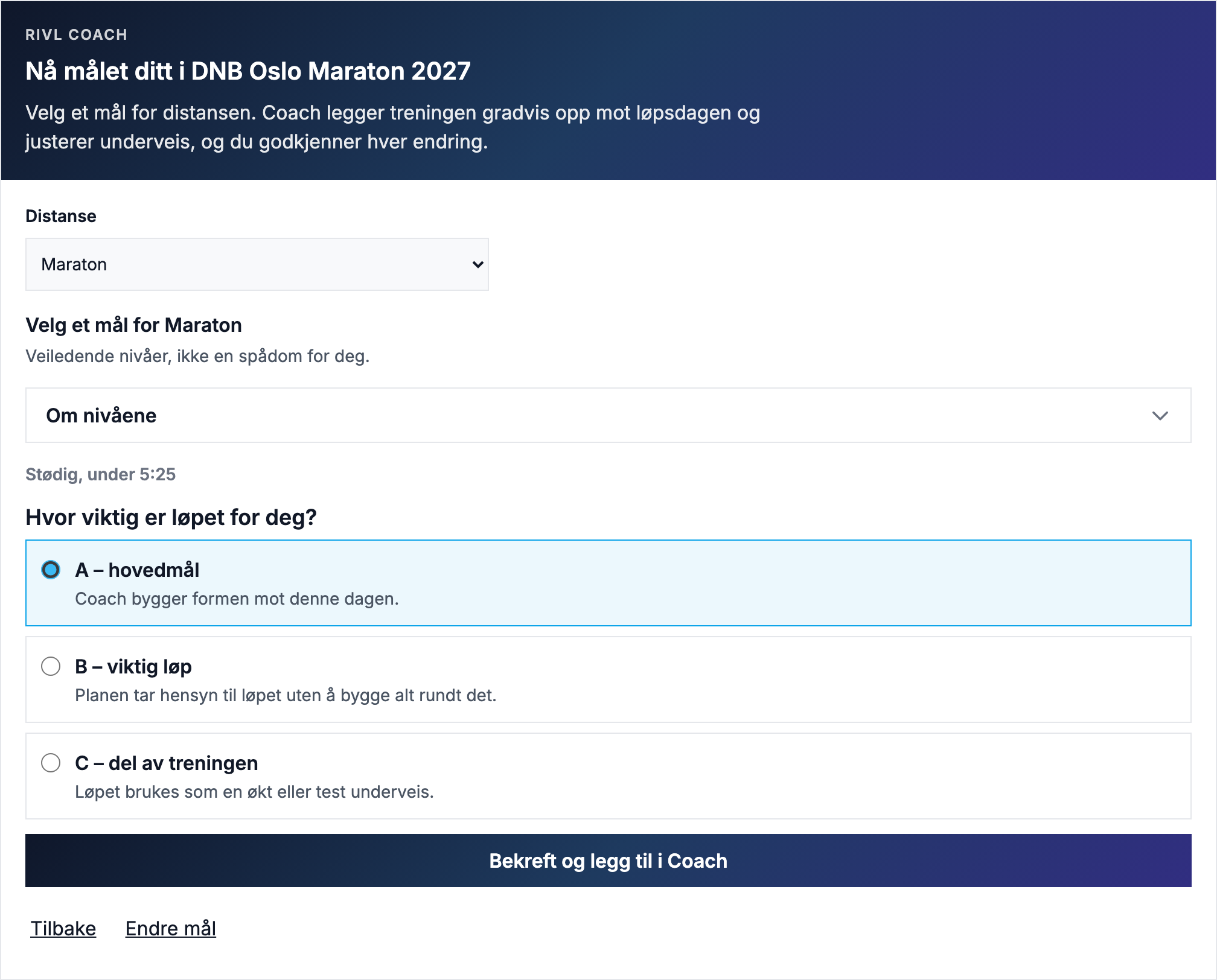Click 'Bekreft og legg til i Coach' button
The width and height of the screenshot is (1217, 980).
coord(608,861)
